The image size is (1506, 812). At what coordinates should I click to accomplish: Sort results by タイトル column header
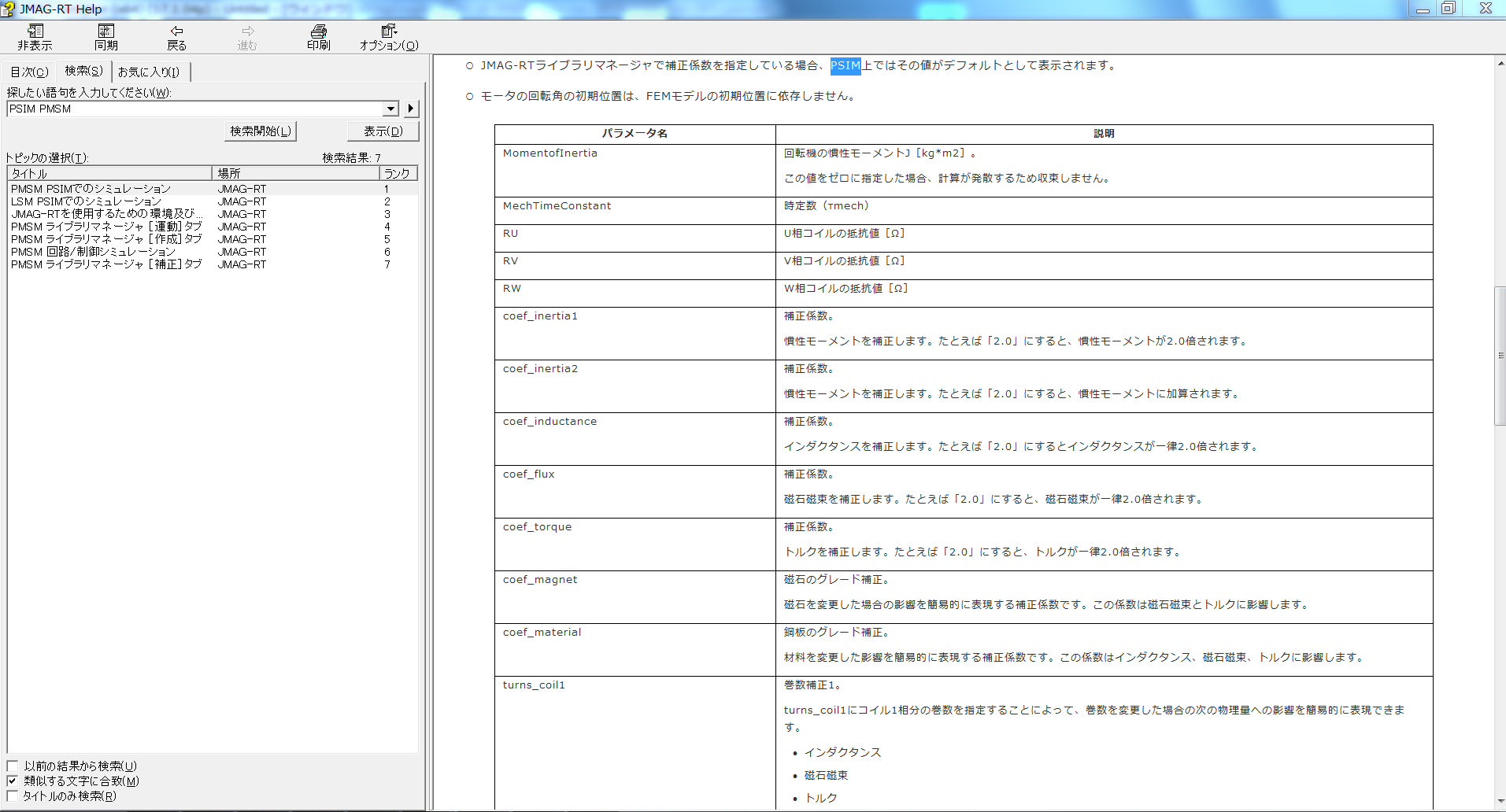[x=109, y=173]
